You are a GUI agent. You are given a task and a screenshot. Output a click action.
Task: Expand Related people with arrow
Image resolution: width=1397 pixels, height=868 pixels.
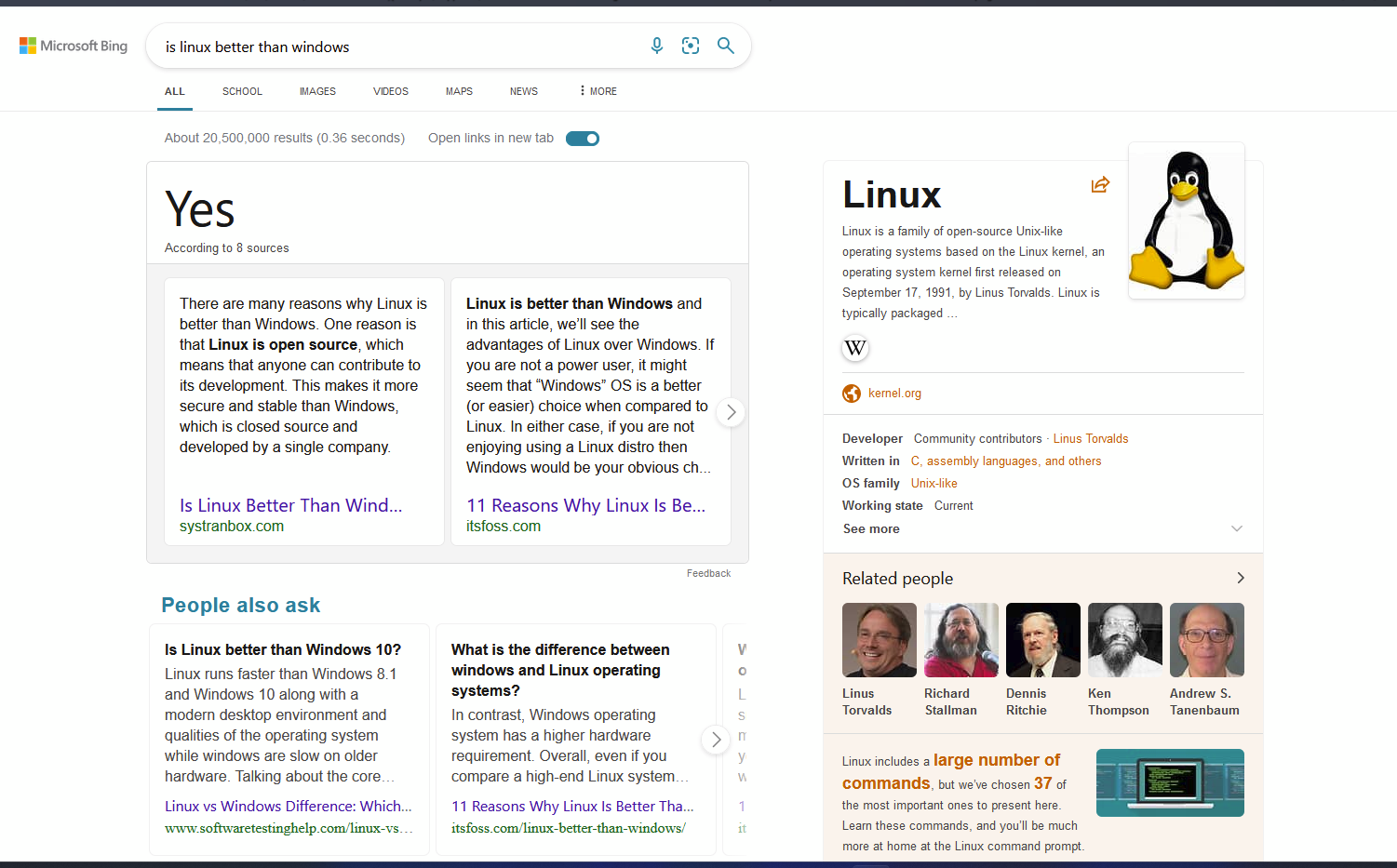tap(1241, 578)
